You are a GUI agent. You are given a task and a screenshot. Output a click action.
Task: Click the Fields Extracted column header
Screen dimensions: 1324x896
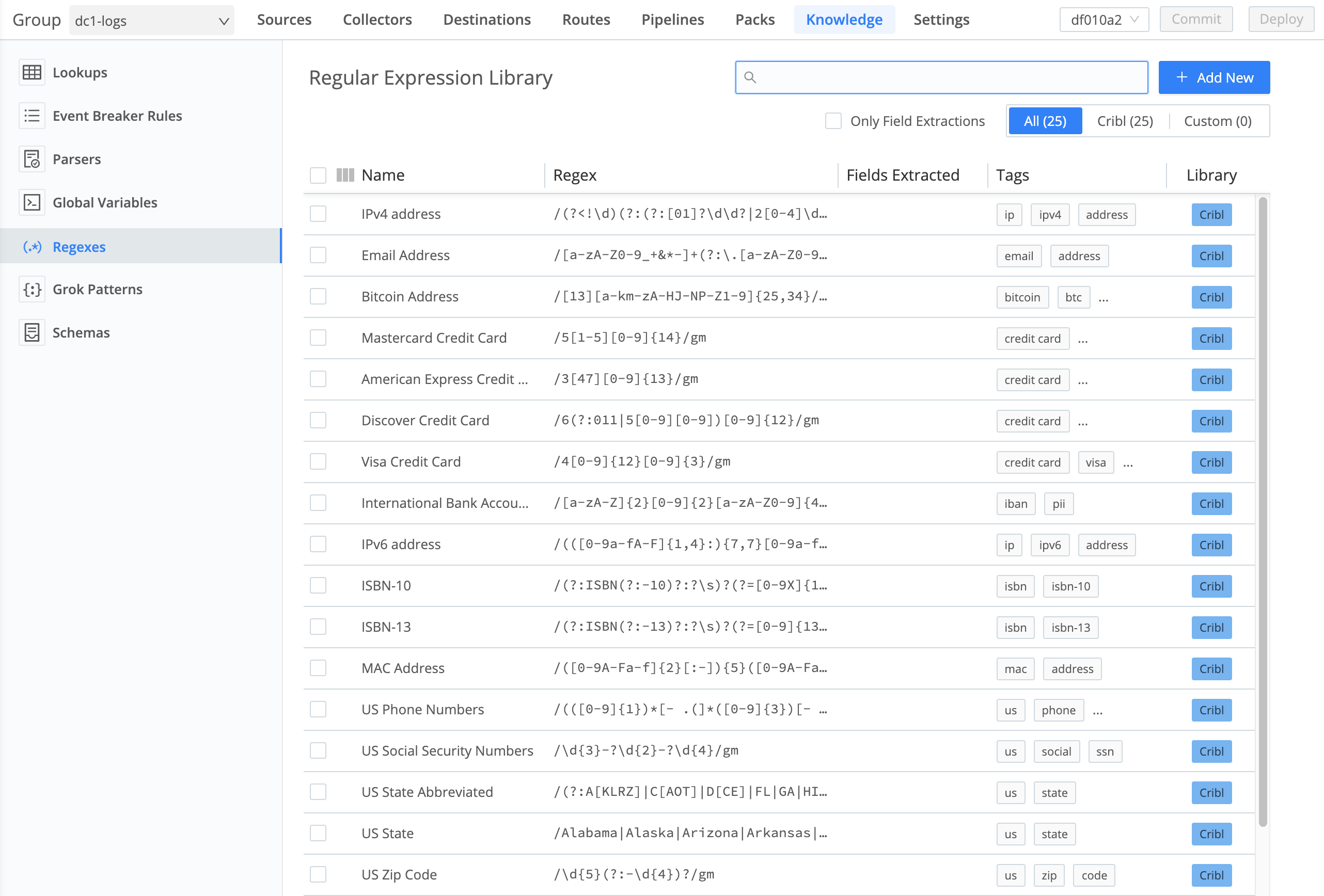(x=903, y=175)
